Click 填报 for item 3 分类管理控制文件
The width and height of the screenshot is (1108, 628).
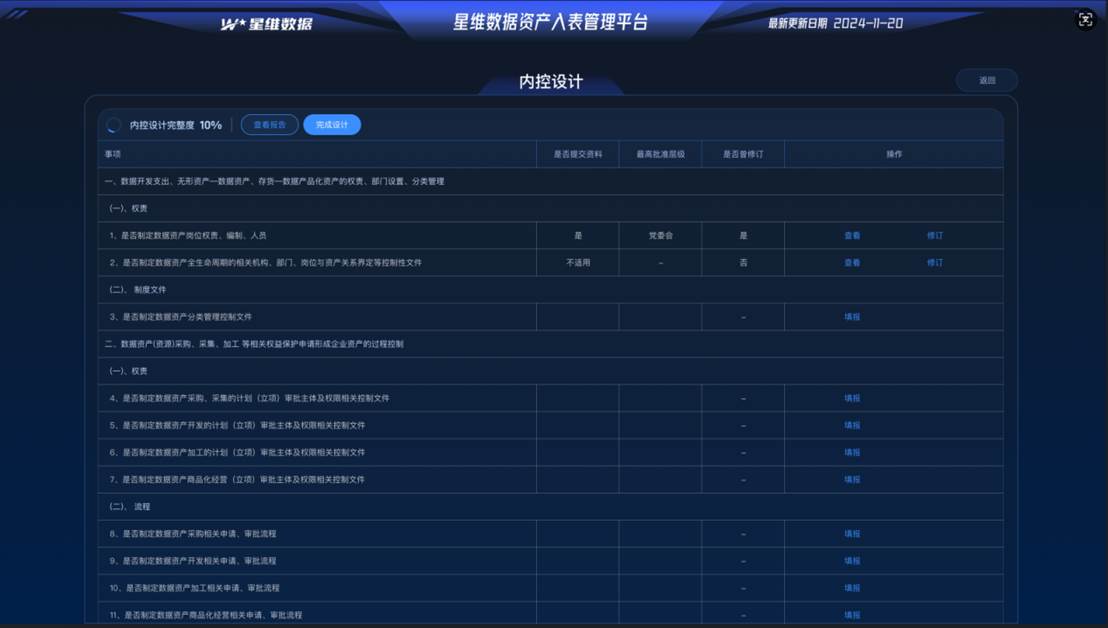852,317
